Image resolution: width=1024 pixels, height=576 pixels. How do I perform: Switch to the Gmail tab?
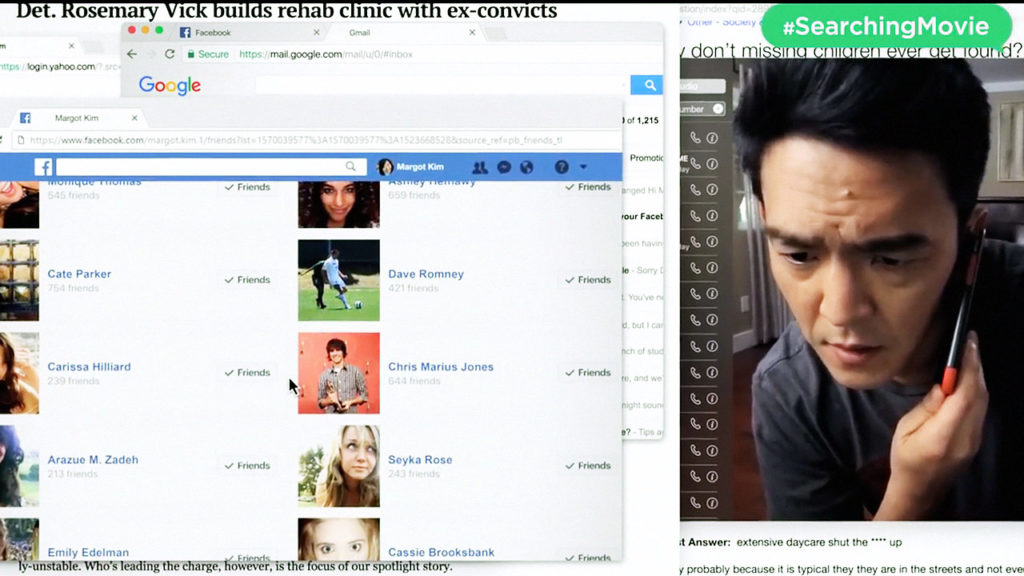(x=360, y=33)
